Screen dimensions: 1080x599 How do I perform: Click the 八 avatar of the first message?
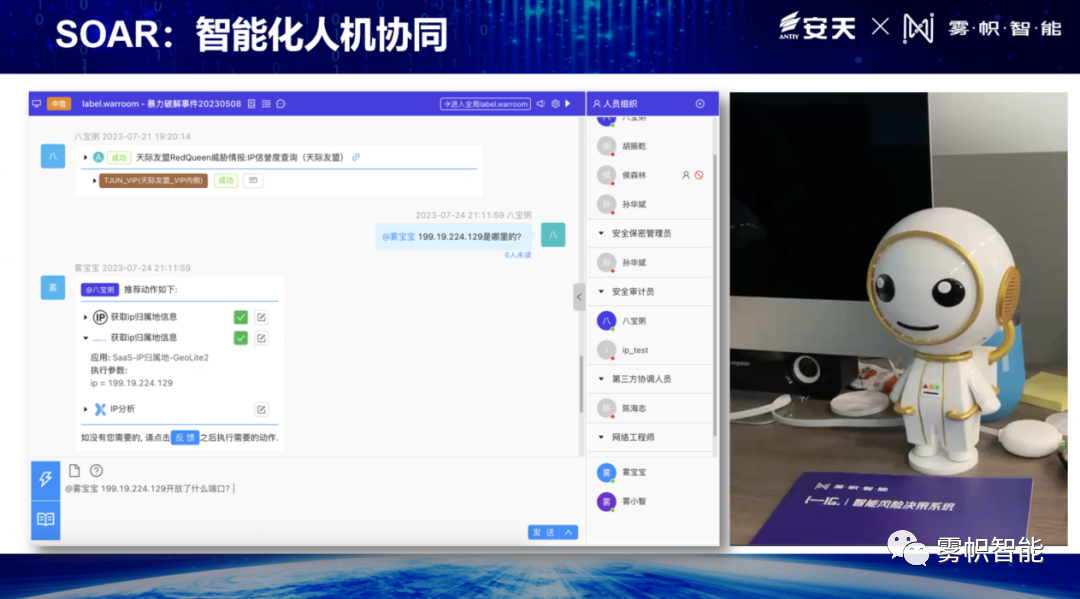pyautogui.click(x=53, y=156)
